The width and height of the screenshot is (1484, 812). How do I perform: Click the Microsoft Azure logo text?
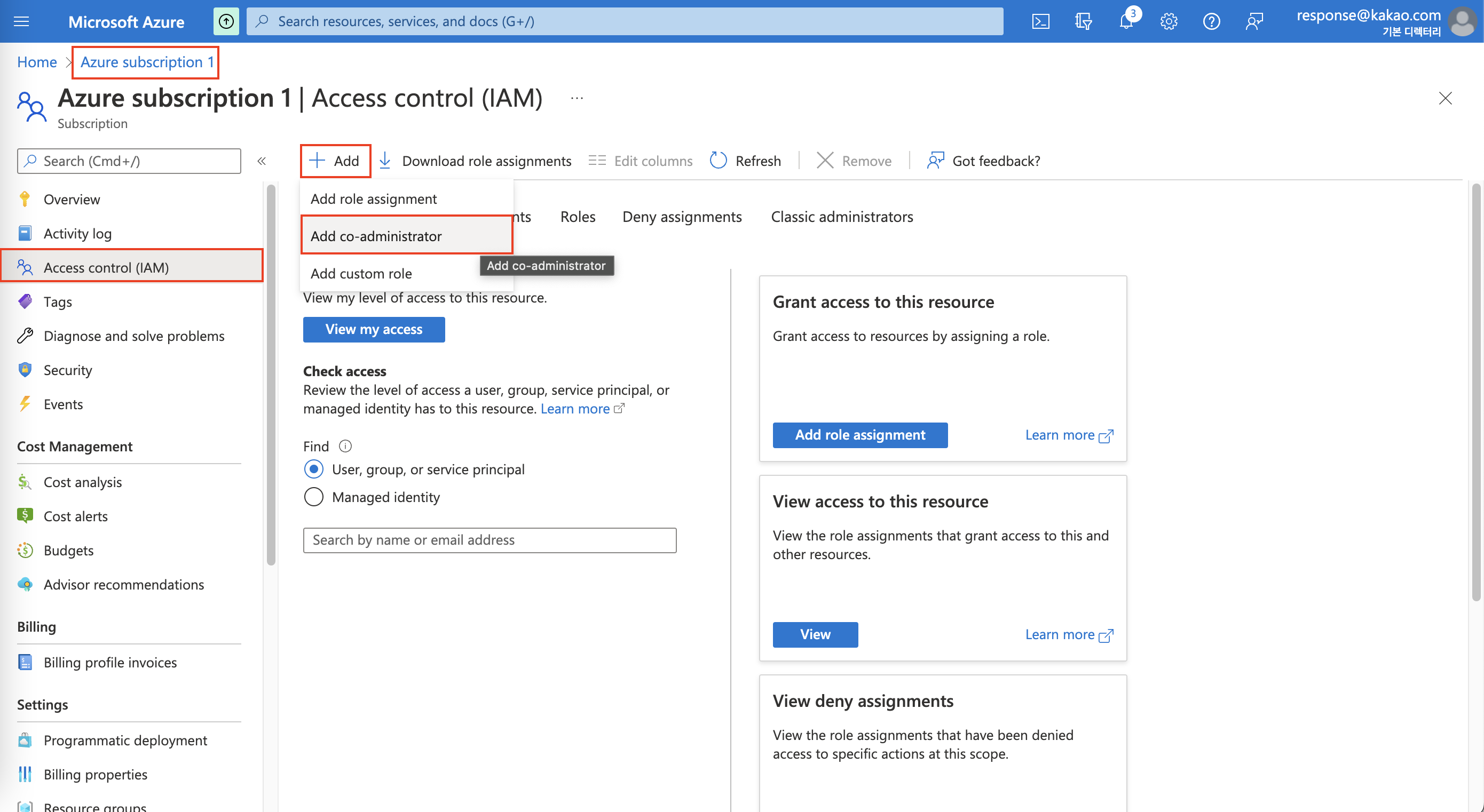tap(126, 22)
